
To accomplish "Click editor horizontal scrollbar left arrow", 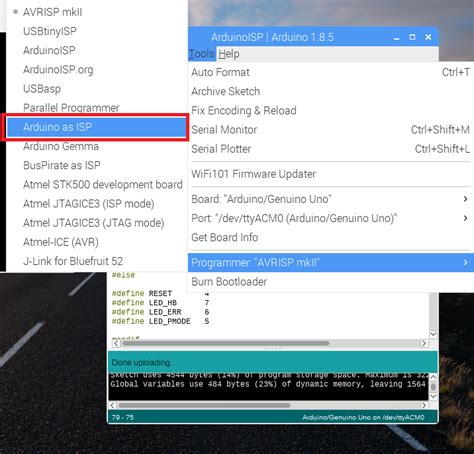I will tap(116, 343).
